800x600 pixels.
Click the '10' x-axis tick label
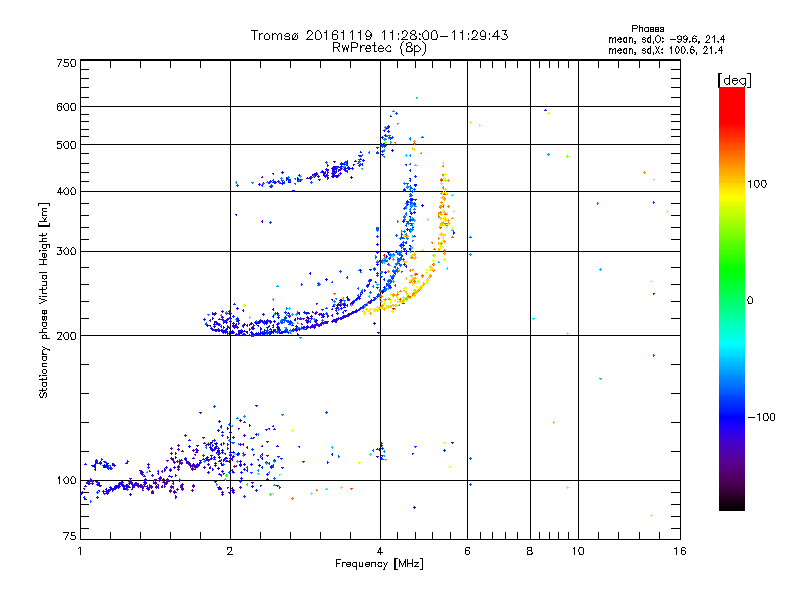tap(578, 551)
